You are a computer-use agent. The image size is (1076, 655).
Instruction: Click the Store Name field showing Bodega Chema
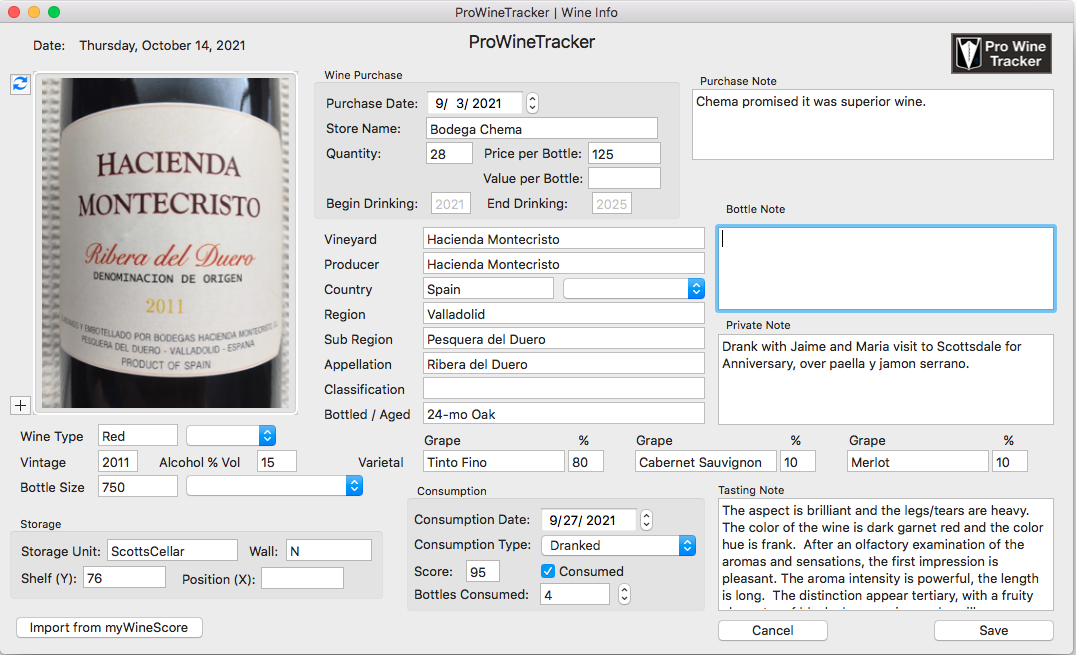tap(541, 128)
